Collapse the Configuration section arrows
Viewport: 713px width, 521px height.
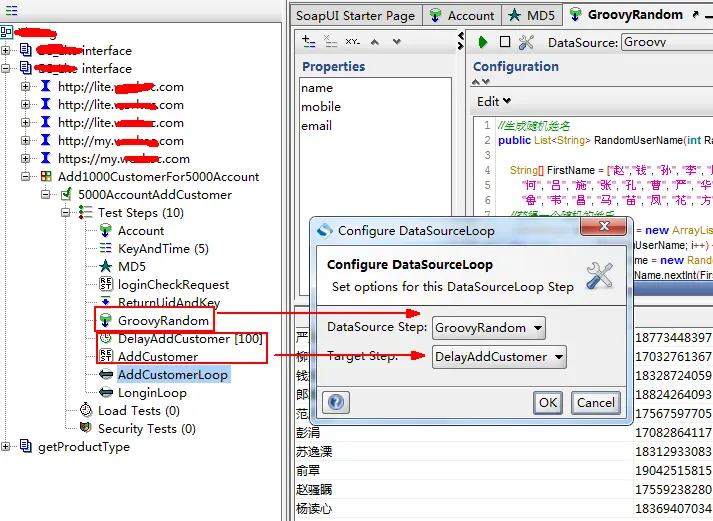pos(481,82)
